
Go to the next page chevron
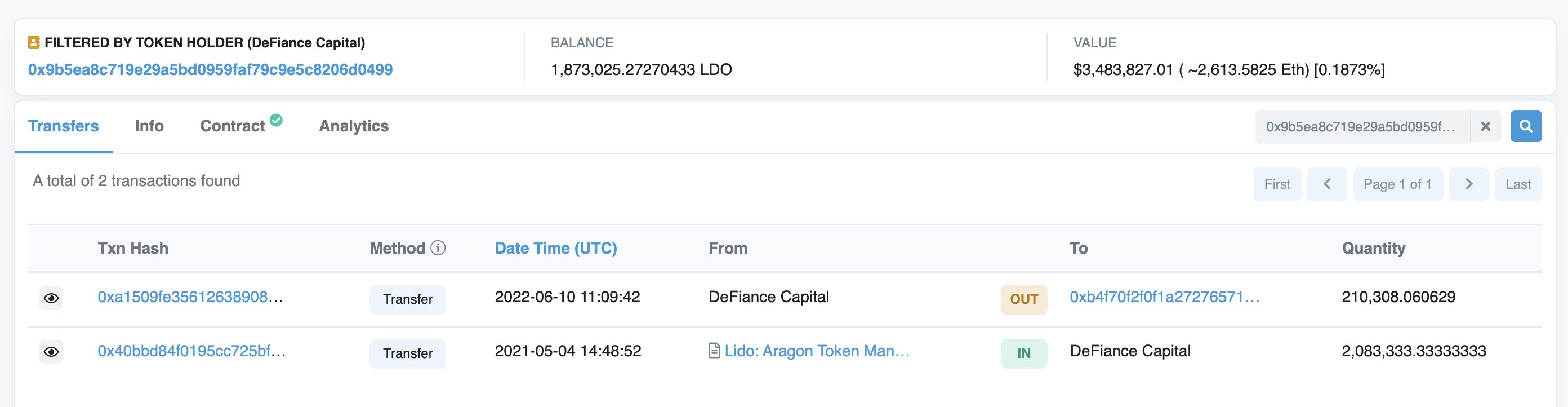pos(1468,184)
